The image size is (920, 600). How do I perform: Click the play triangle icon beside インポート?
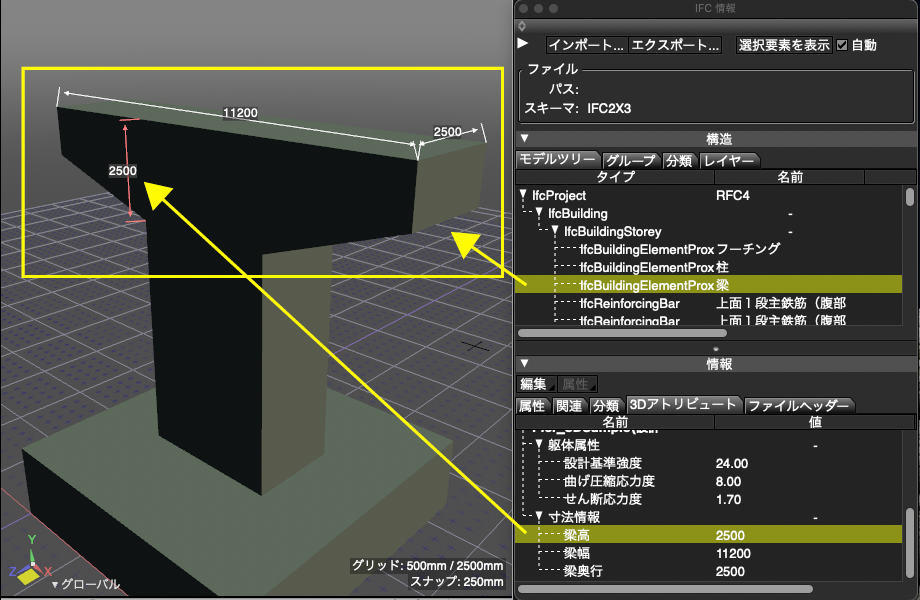(x=523, y=43)
